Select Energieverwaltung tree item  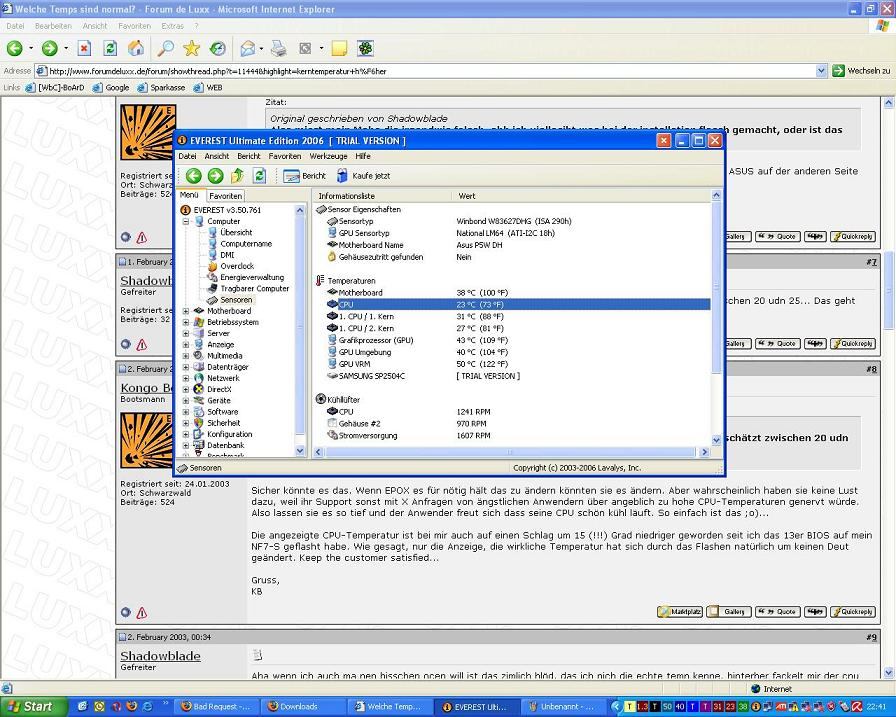point(252,277)
